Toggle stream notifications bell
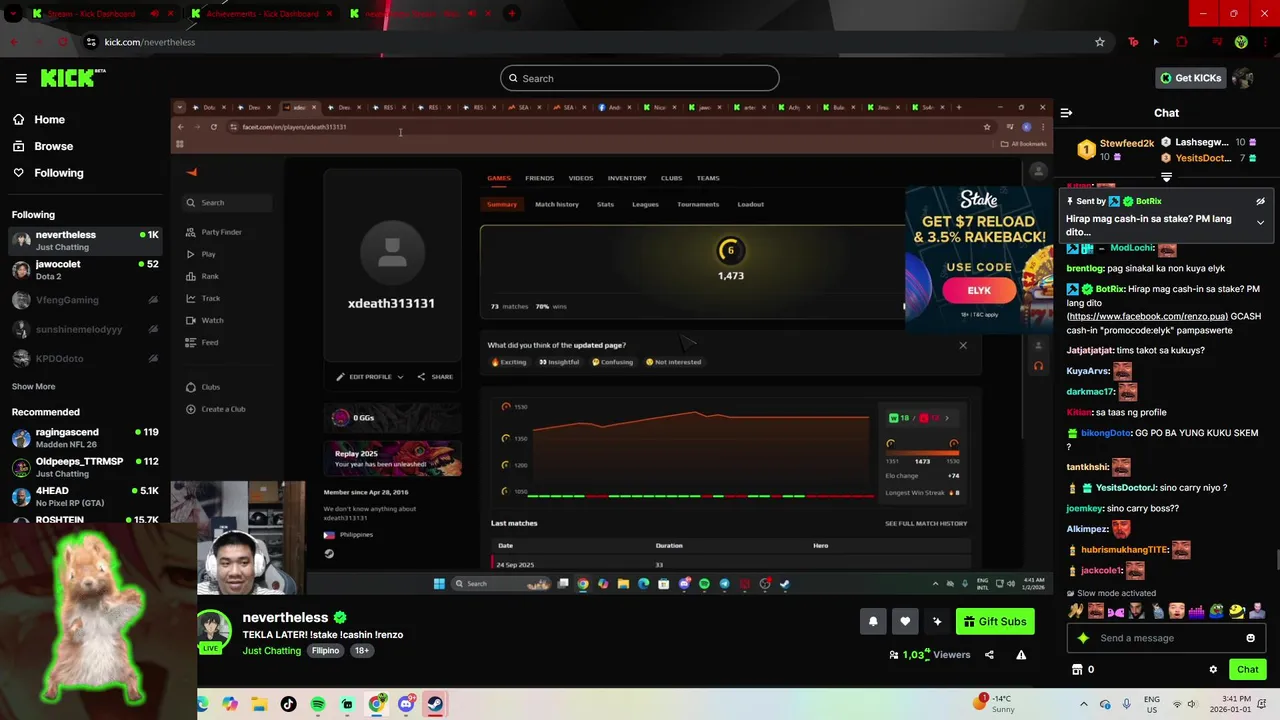1280x720 pixels. click(x=873, y=621)
